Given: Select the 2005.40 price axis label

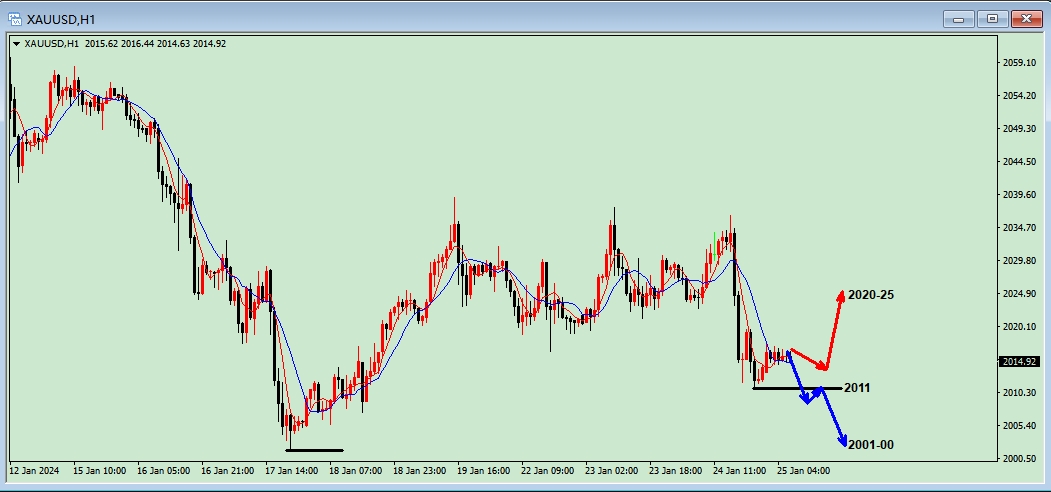Looking at the screenshot, I should click(1020, 425).
